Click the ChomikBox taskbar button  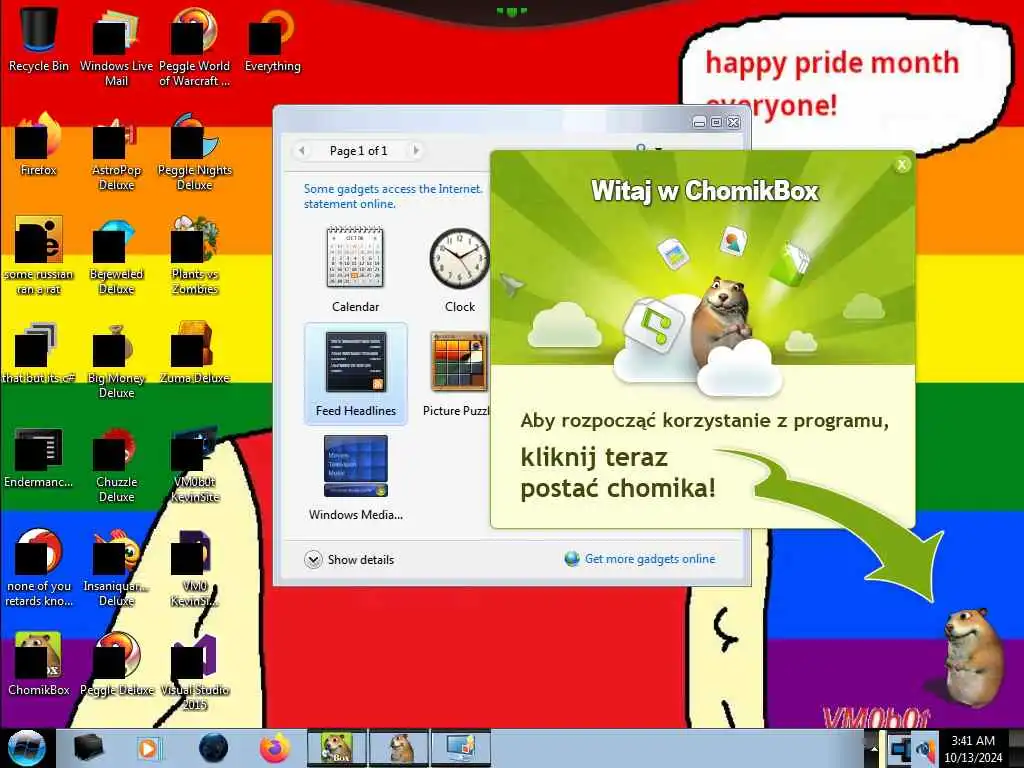tap(337, 748)
